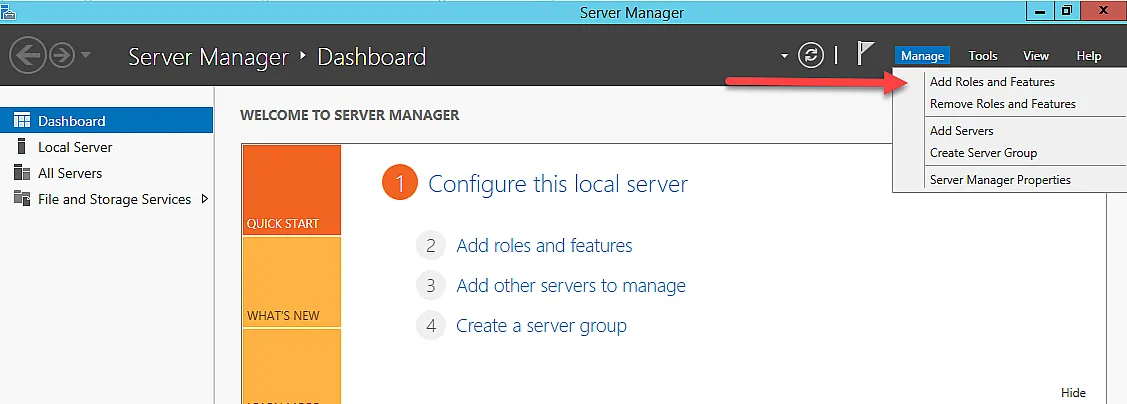Screen dimensions: 1127x404
Task: Click the Refresh dashboard icon
Action: pyautogui.click(x=811, y=55)
